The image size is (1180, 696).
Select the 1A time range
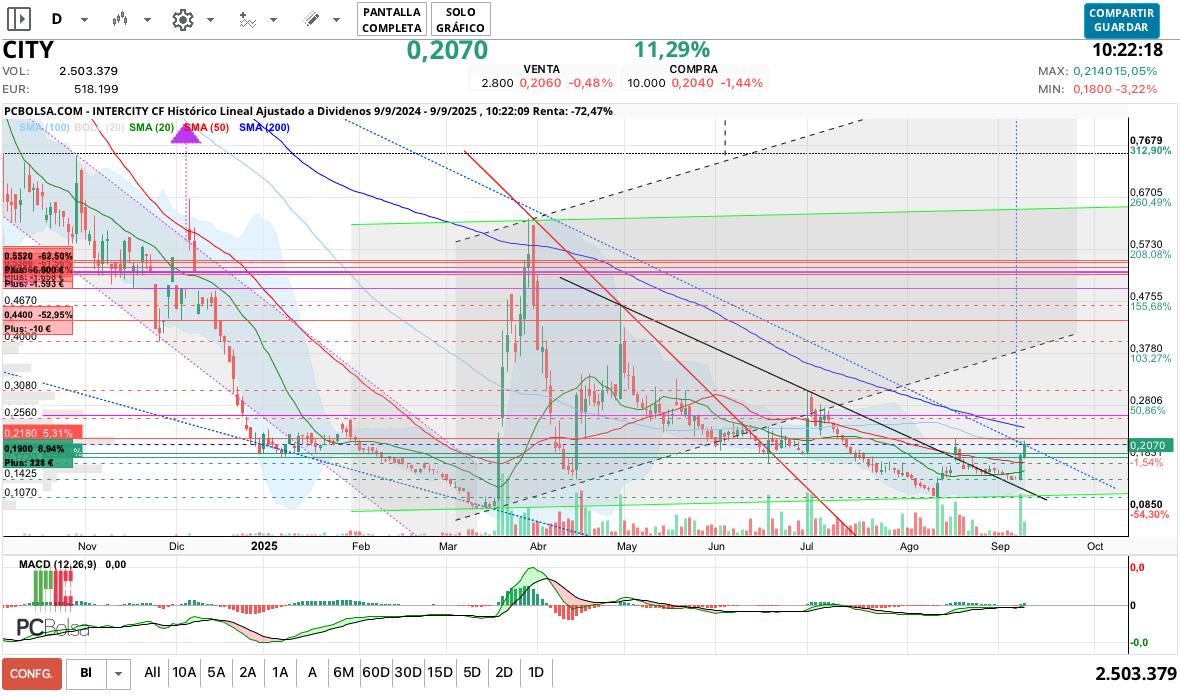[280, 673]
